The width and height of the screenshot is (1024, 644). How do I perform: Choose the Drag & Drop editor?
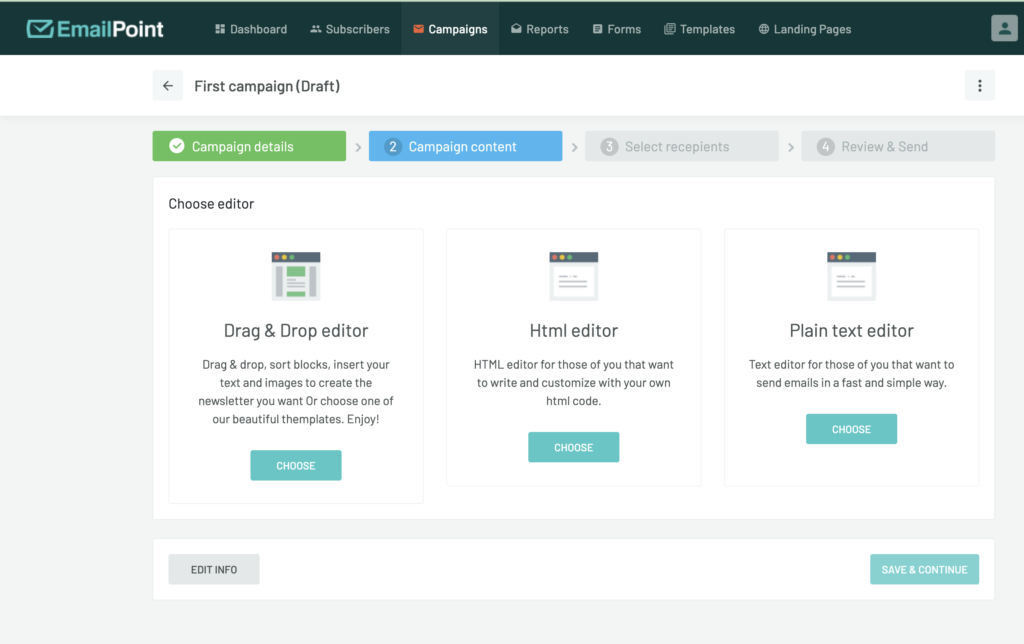tap(296, 465)
